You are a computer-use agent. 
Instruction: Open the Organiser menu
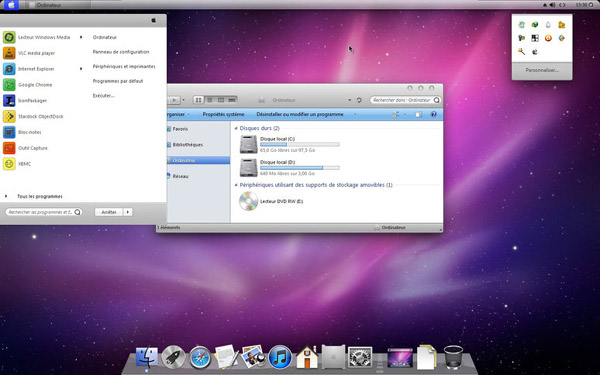178,114
